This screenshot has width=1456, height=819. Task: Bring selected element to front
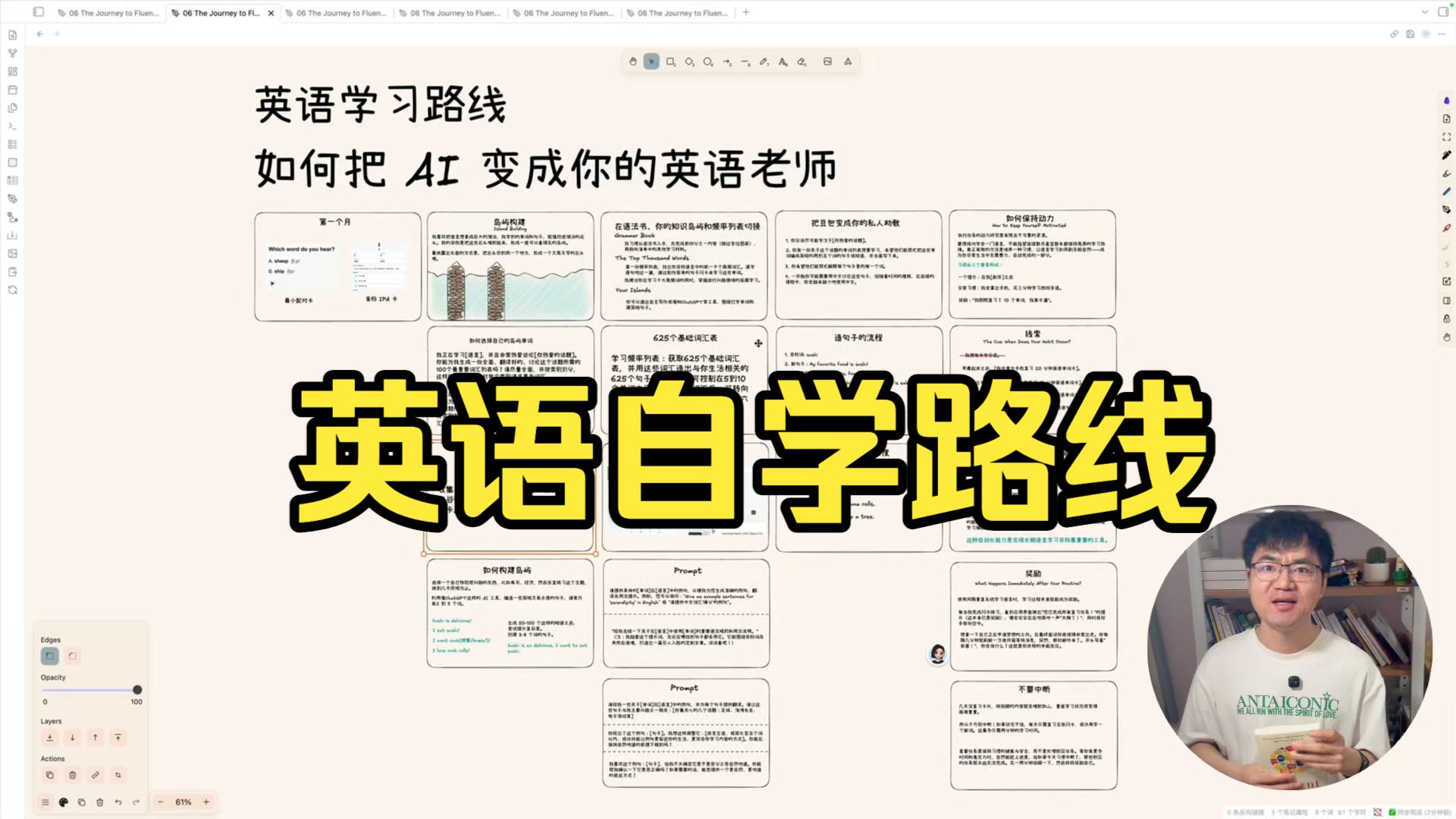click(x=118, y=737)
